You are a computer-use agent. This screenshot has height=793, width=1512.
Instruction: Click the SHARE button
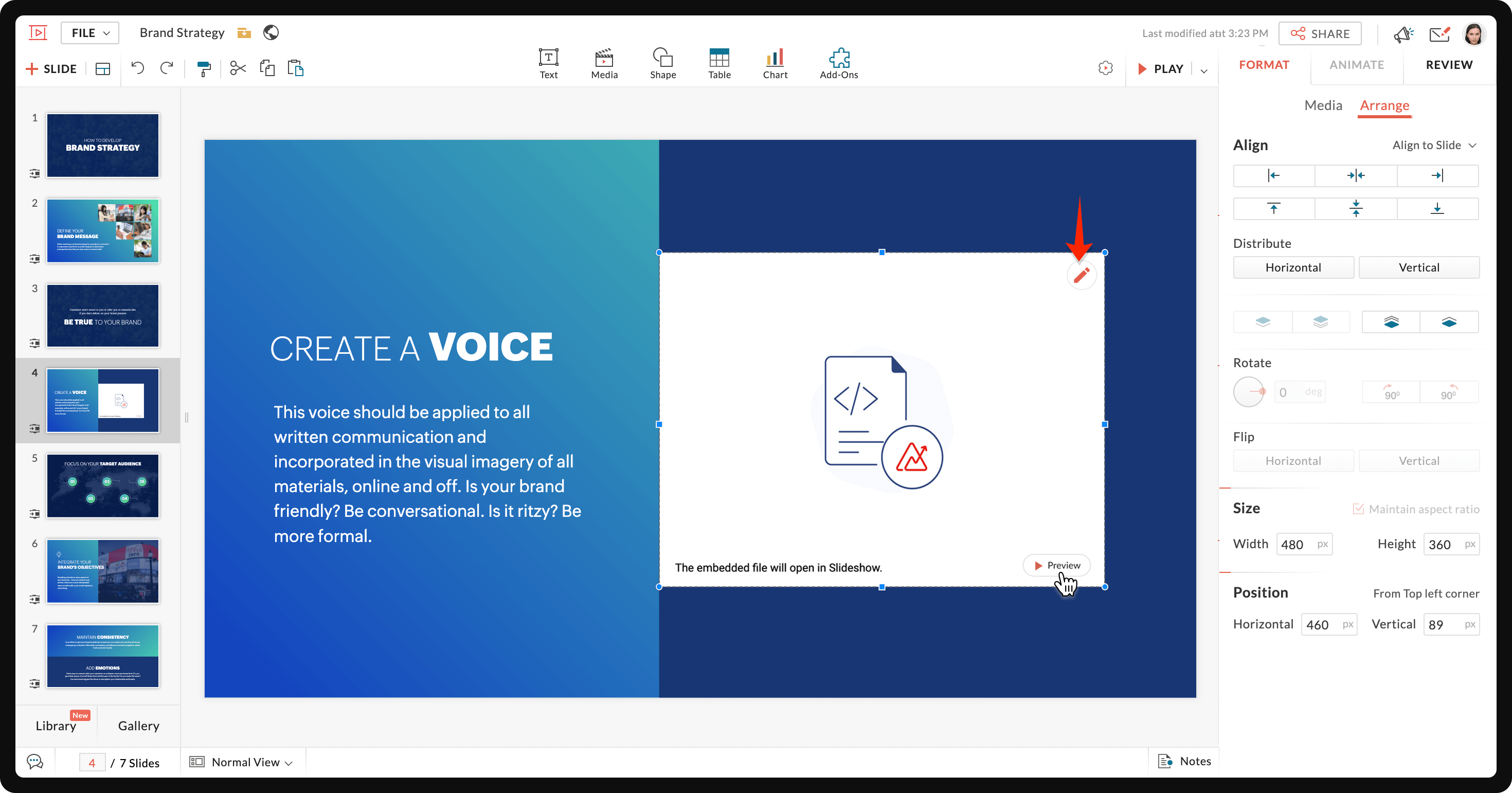click(1320, 33)
